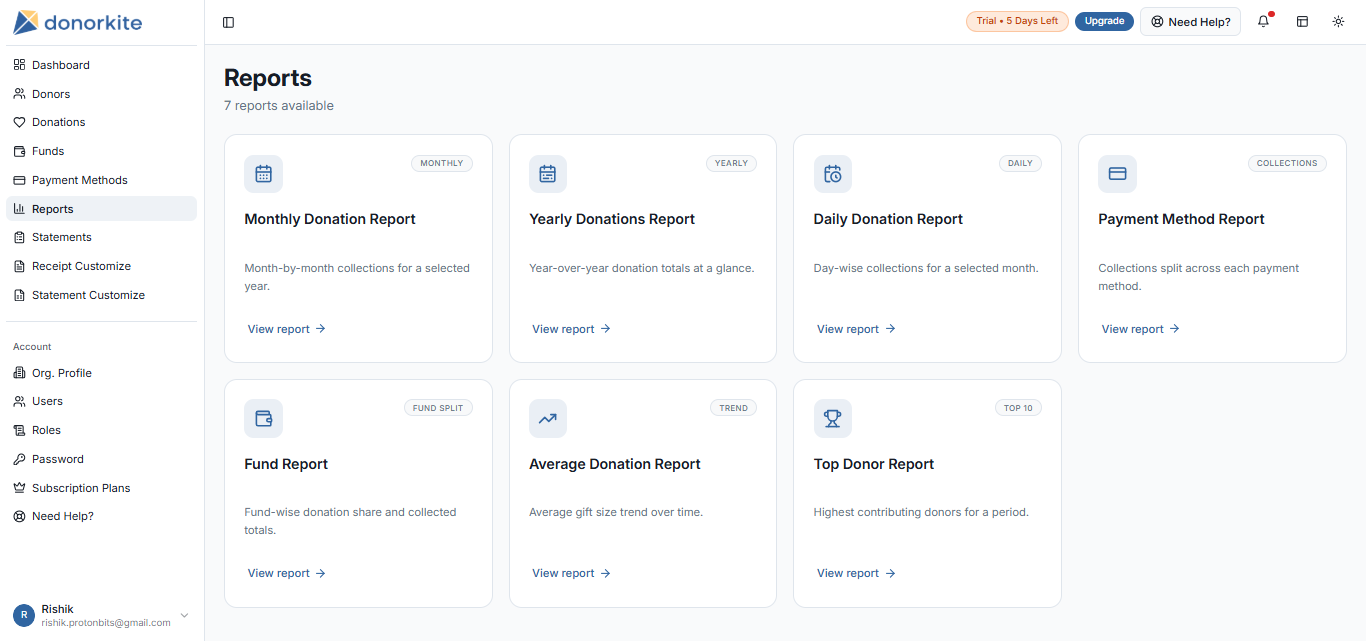
Task: Click the Upgrade button
Action: pos(1104,21)
